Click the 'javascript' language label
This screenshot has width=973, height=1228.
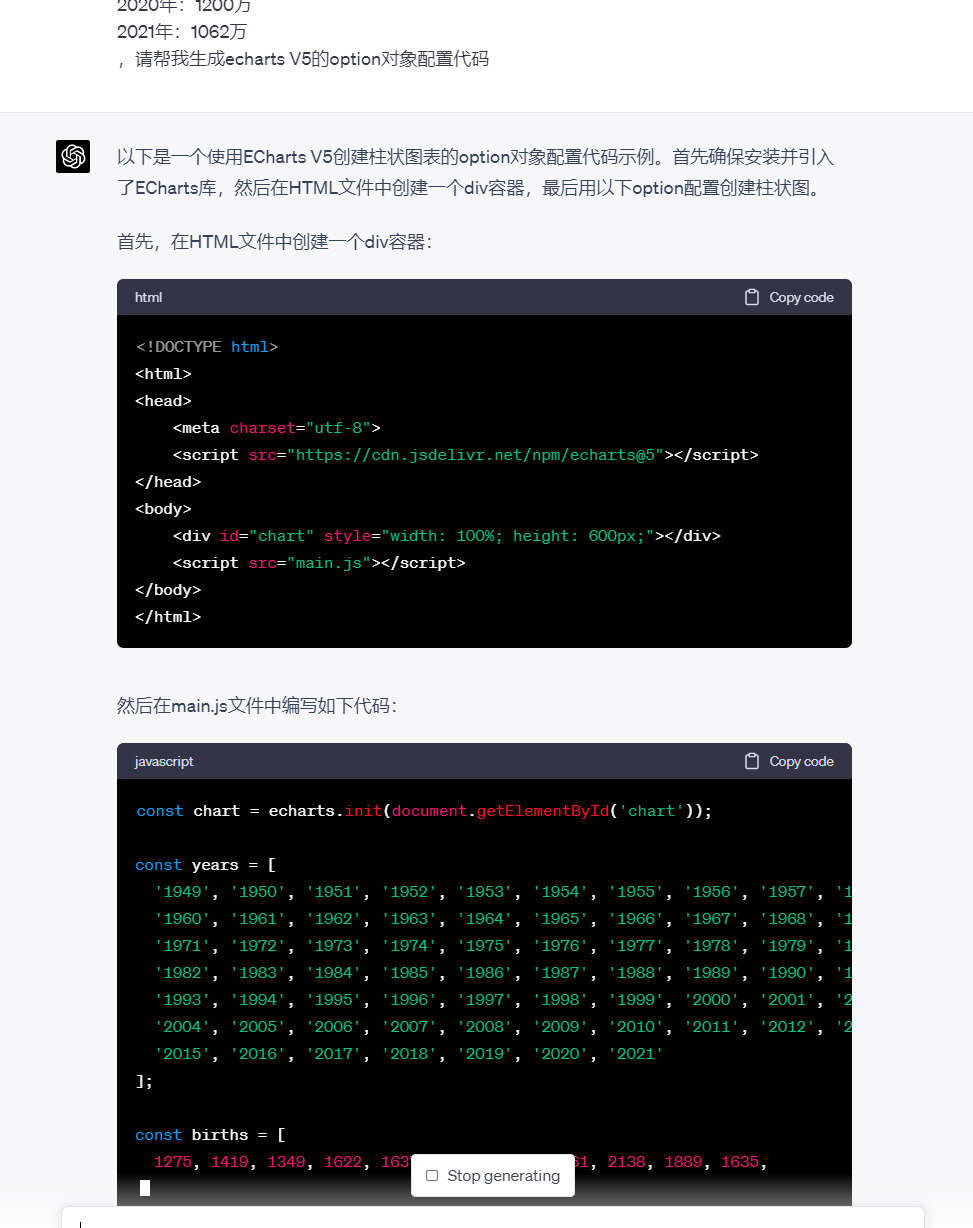pos(164,761)
